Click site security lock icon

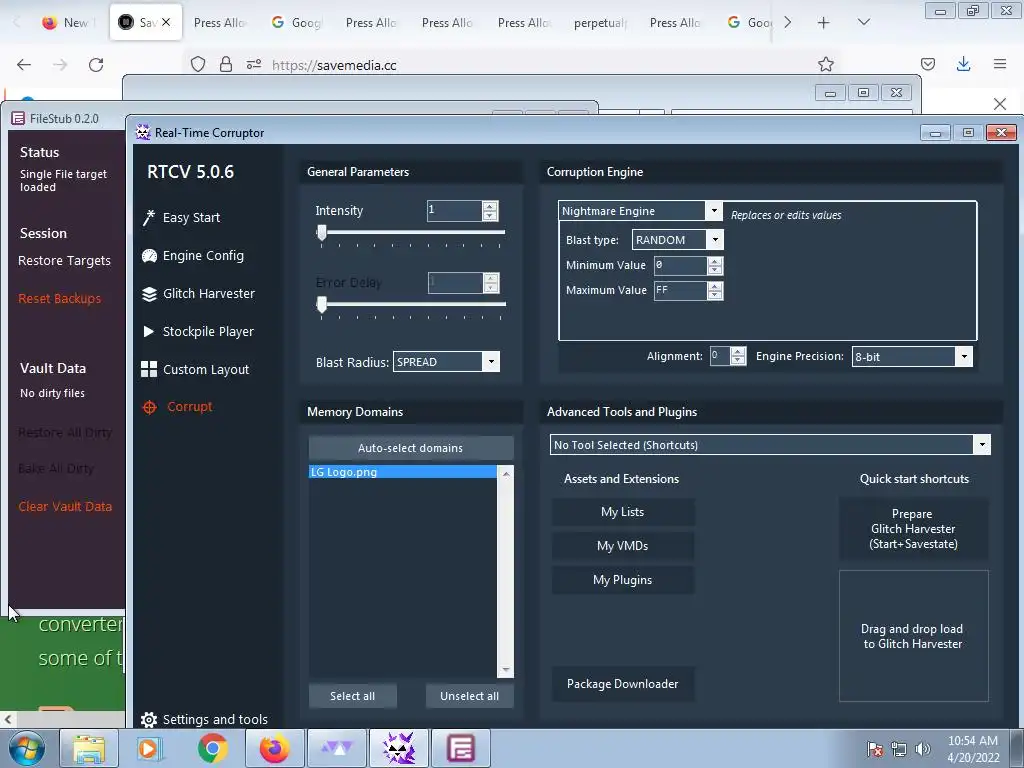(x=226, y=64)
